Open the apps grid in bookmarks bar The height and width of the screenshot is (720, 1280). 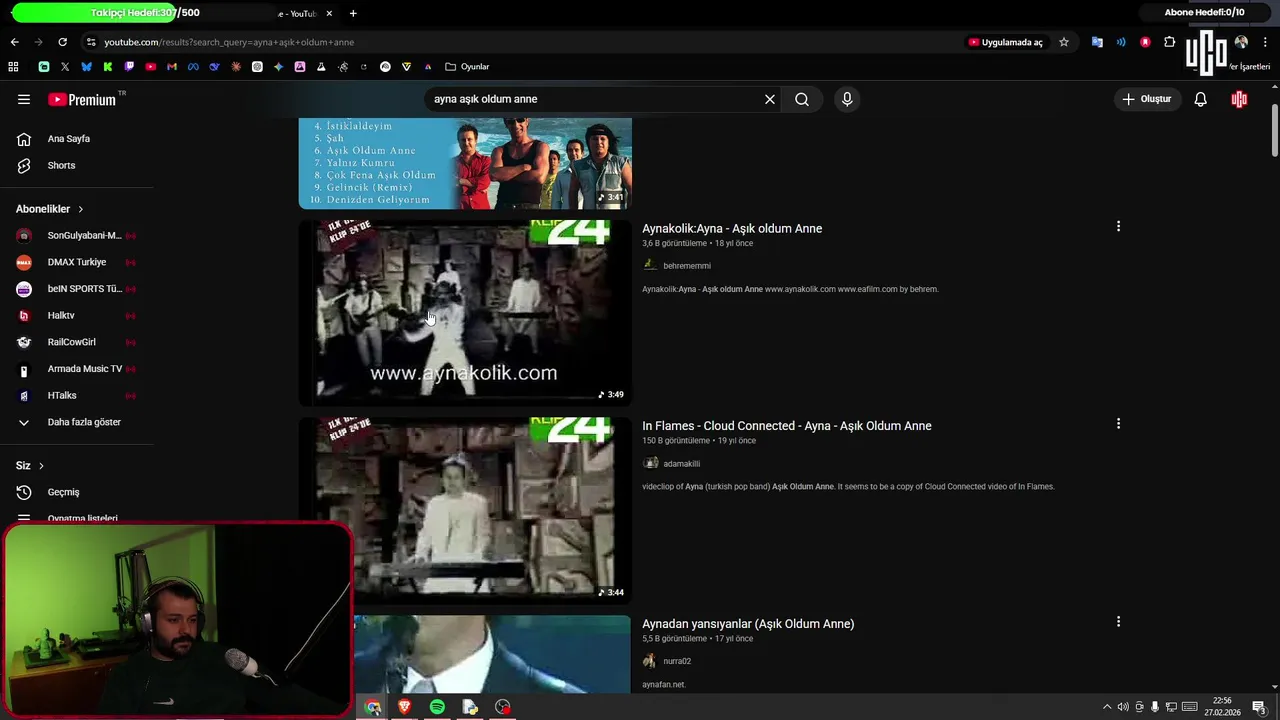pos(13,66)
